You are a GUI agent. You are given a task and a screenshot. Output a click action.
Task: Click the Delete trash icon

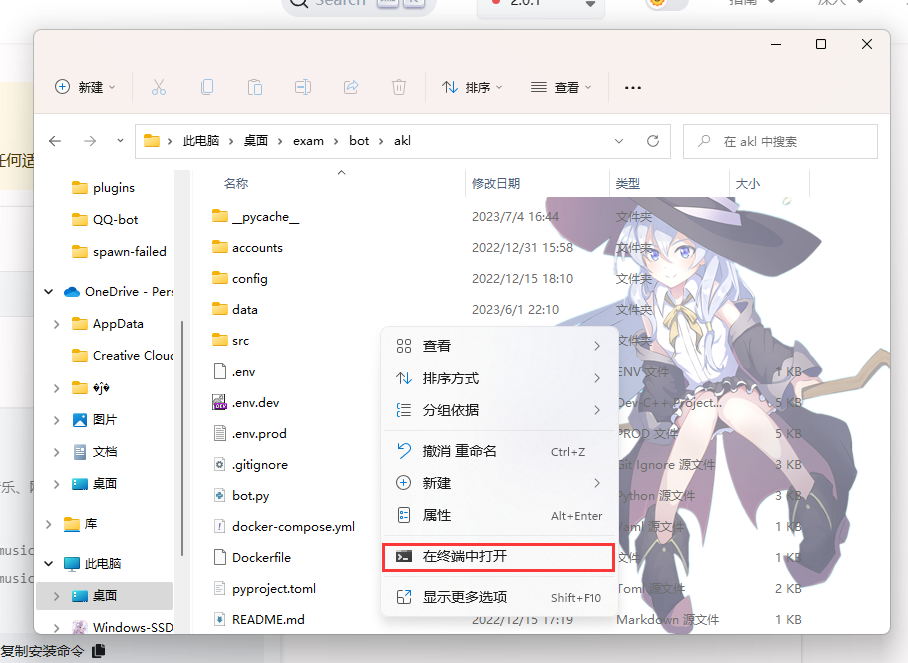coord(399,87)
